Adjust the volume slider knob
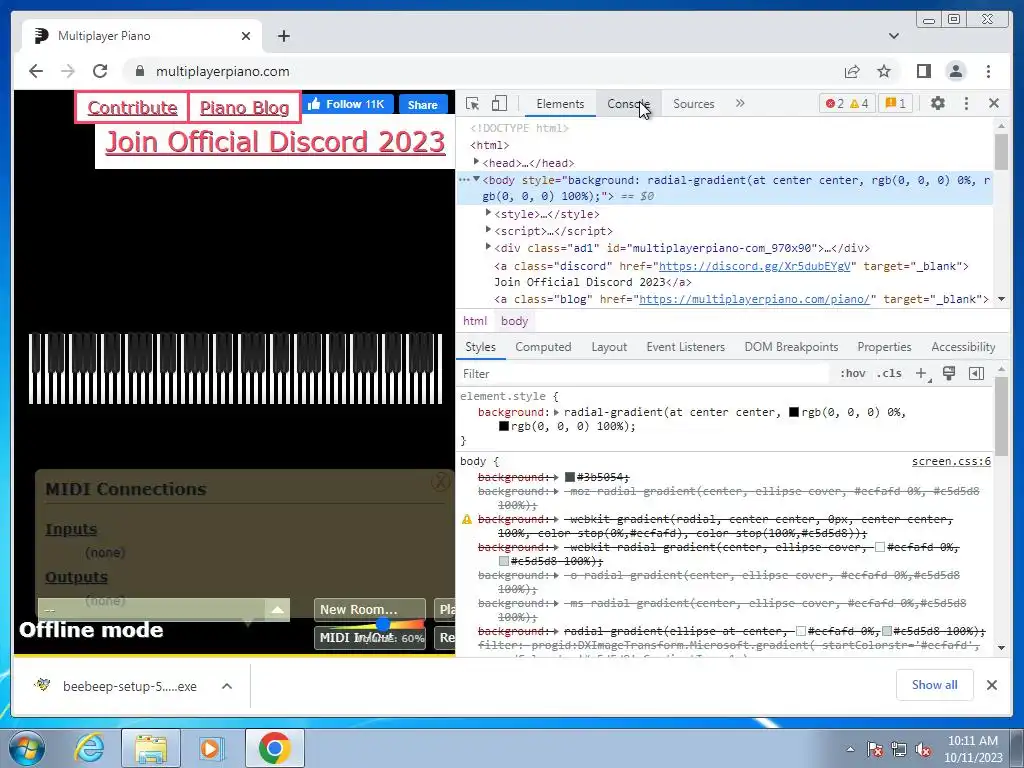 [x=383, y=625]
